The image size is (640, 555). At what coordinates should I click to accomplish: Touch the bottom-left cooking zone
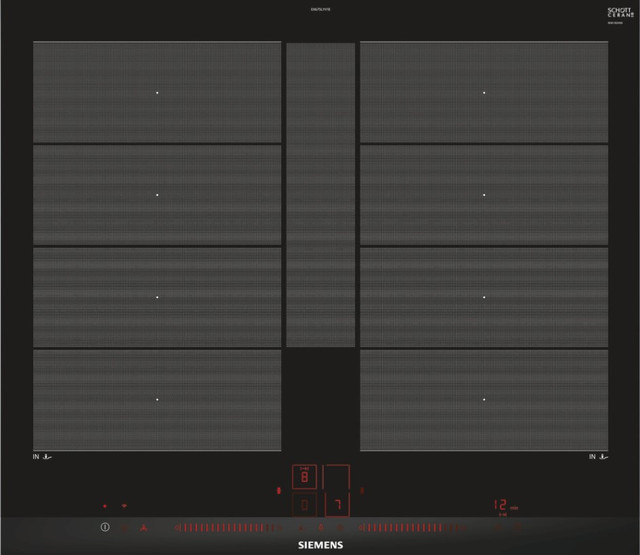point(157,400)
